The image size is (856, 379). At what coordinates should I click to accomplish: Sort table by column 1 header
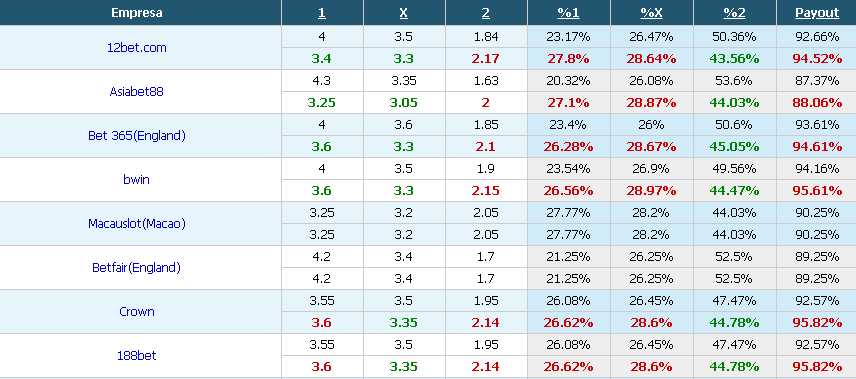pyautogui.click(x=322, y=13)
